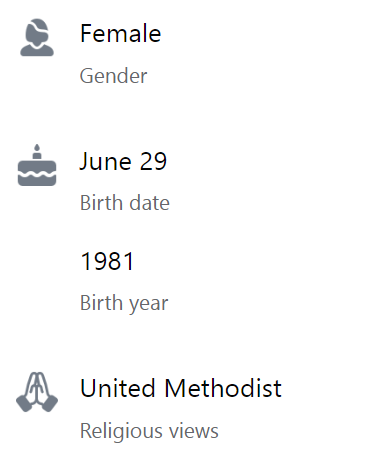Click the word "June" in the birth date
The height and width of the screenshot is (475, 372).
(x=105, y=162)
